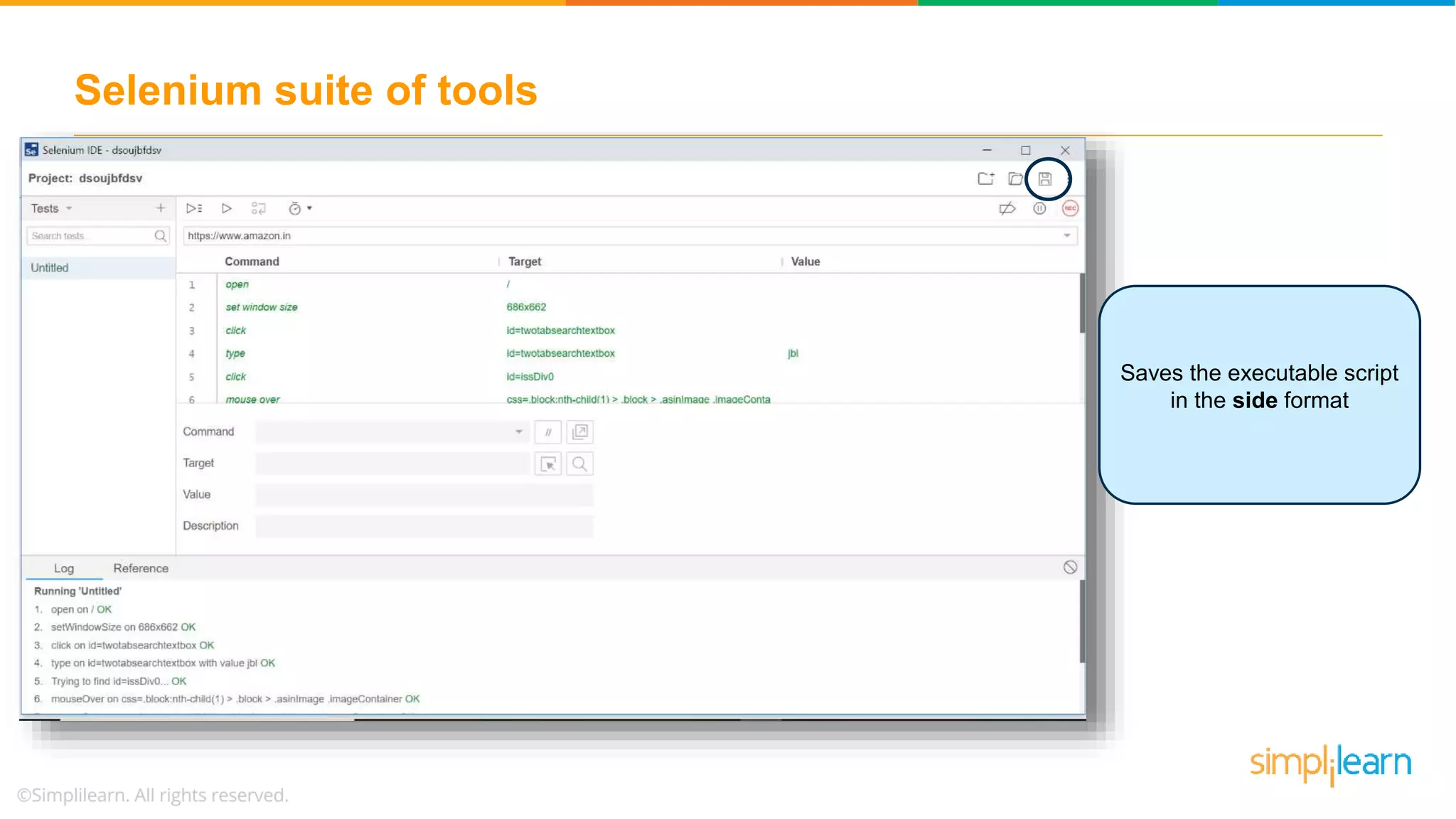
Task: Click the Create new project icon
Action: tap(985, 178)
